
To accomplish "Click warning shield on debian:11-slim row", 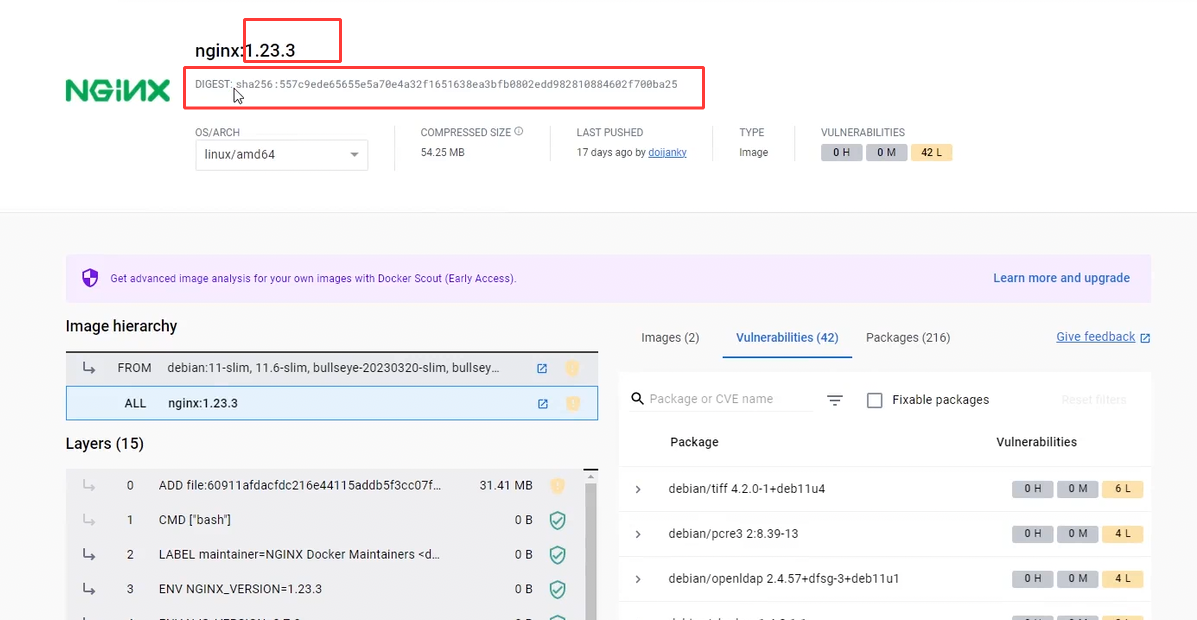I will tap(572, 369).
